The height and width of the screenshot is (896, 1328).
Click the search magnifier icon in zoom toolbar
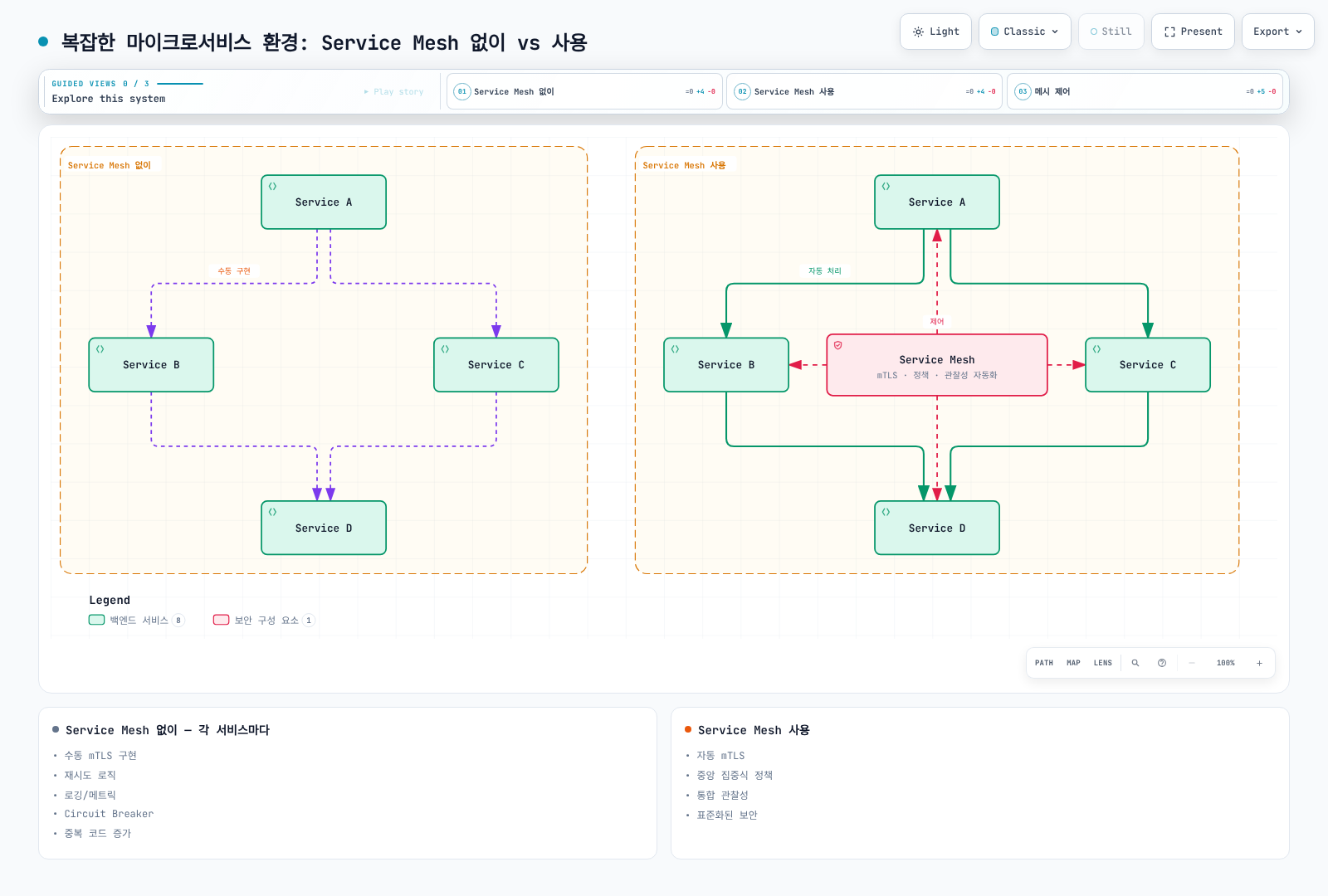(x=1135, y=663)
